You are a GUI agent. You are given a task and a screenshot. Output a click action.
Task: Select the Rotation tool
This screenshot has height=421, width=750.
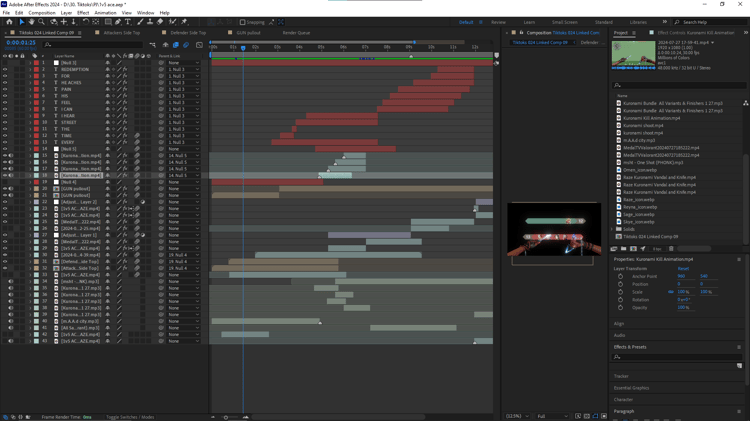click(86, 22)
